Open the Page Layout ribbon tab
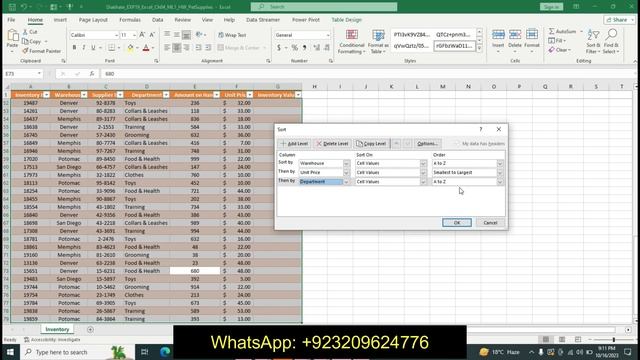640x360 pixels. (x=93, y=20)
